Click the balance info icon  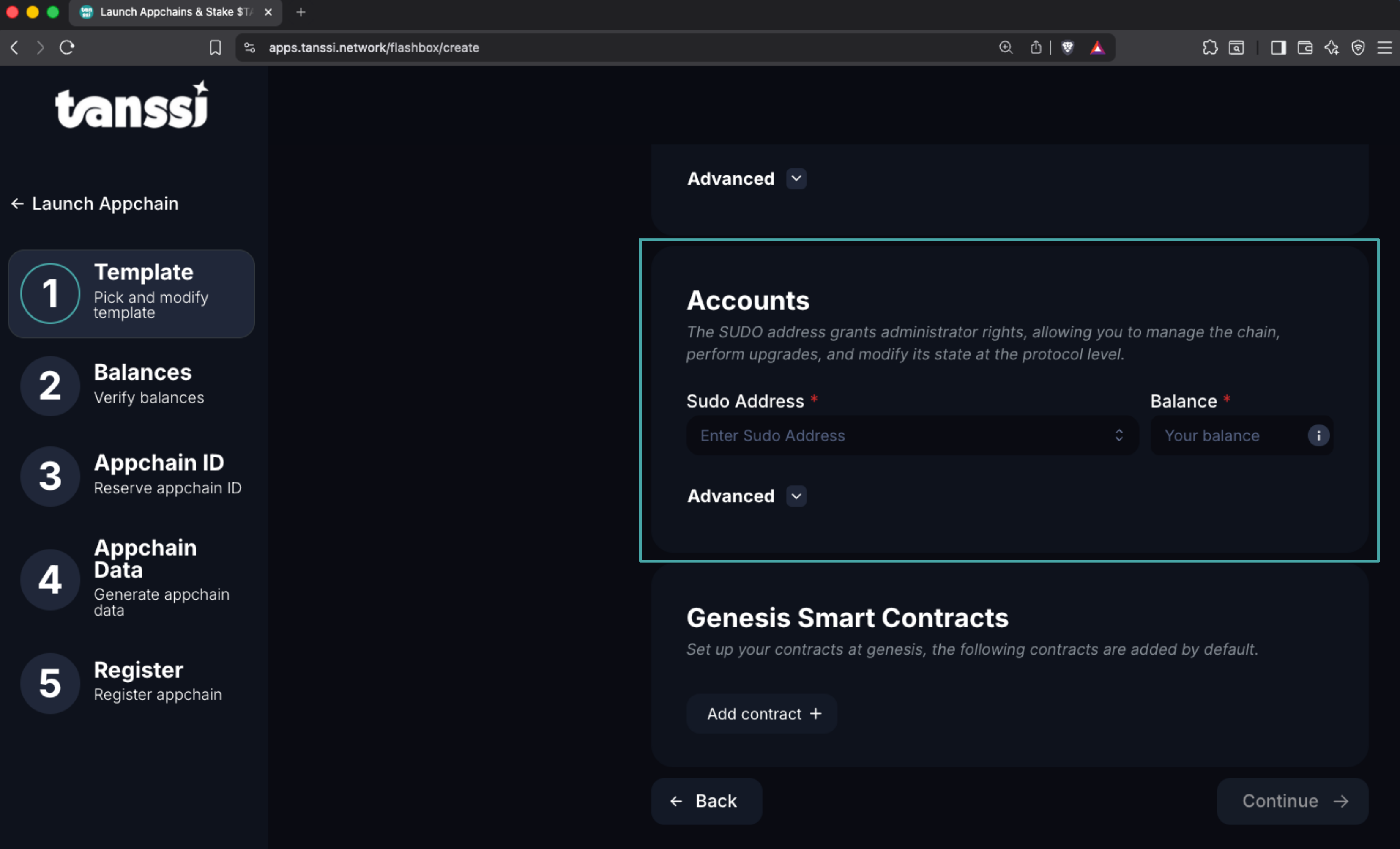coord(1318,436)
